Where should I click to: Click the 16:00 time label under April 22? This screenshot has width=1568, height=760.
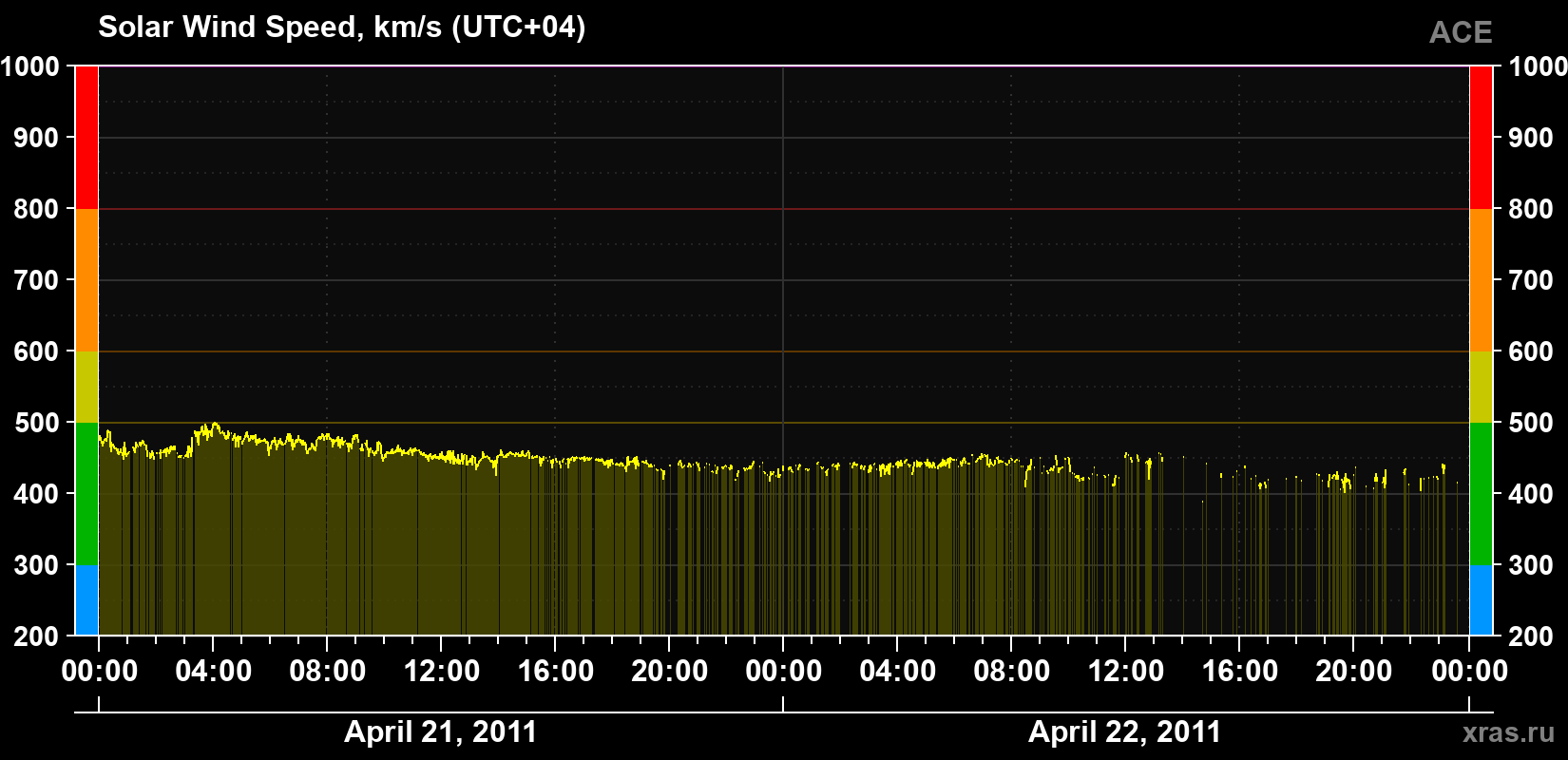pyautogui.click(x=1240, y=672)
